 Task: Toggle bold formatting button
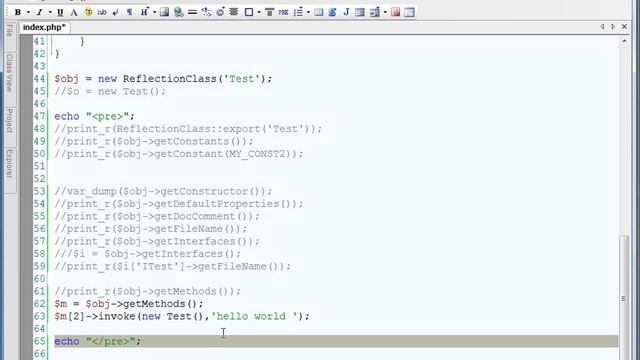[x=18, y=12]
